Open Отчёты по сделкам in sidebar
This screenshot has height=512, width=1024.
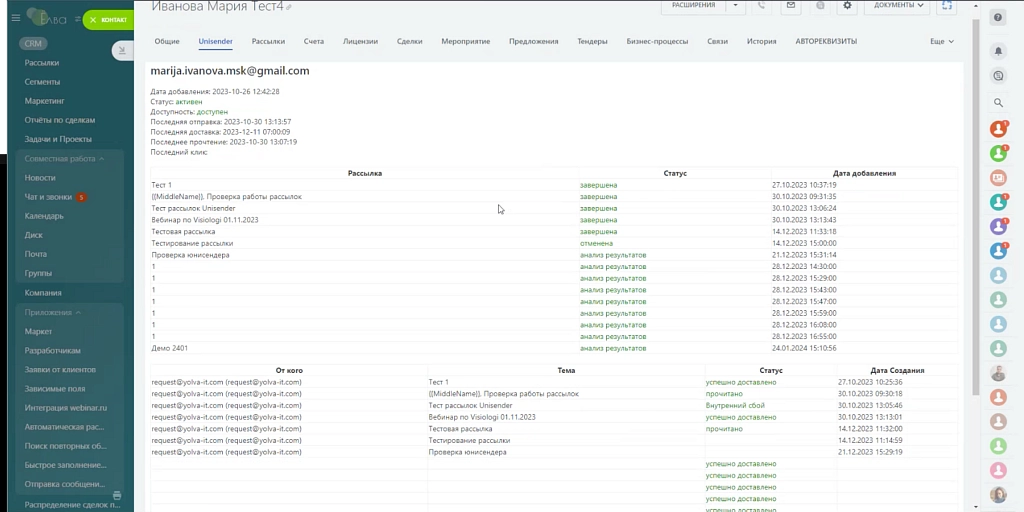(x=60, y=120)
